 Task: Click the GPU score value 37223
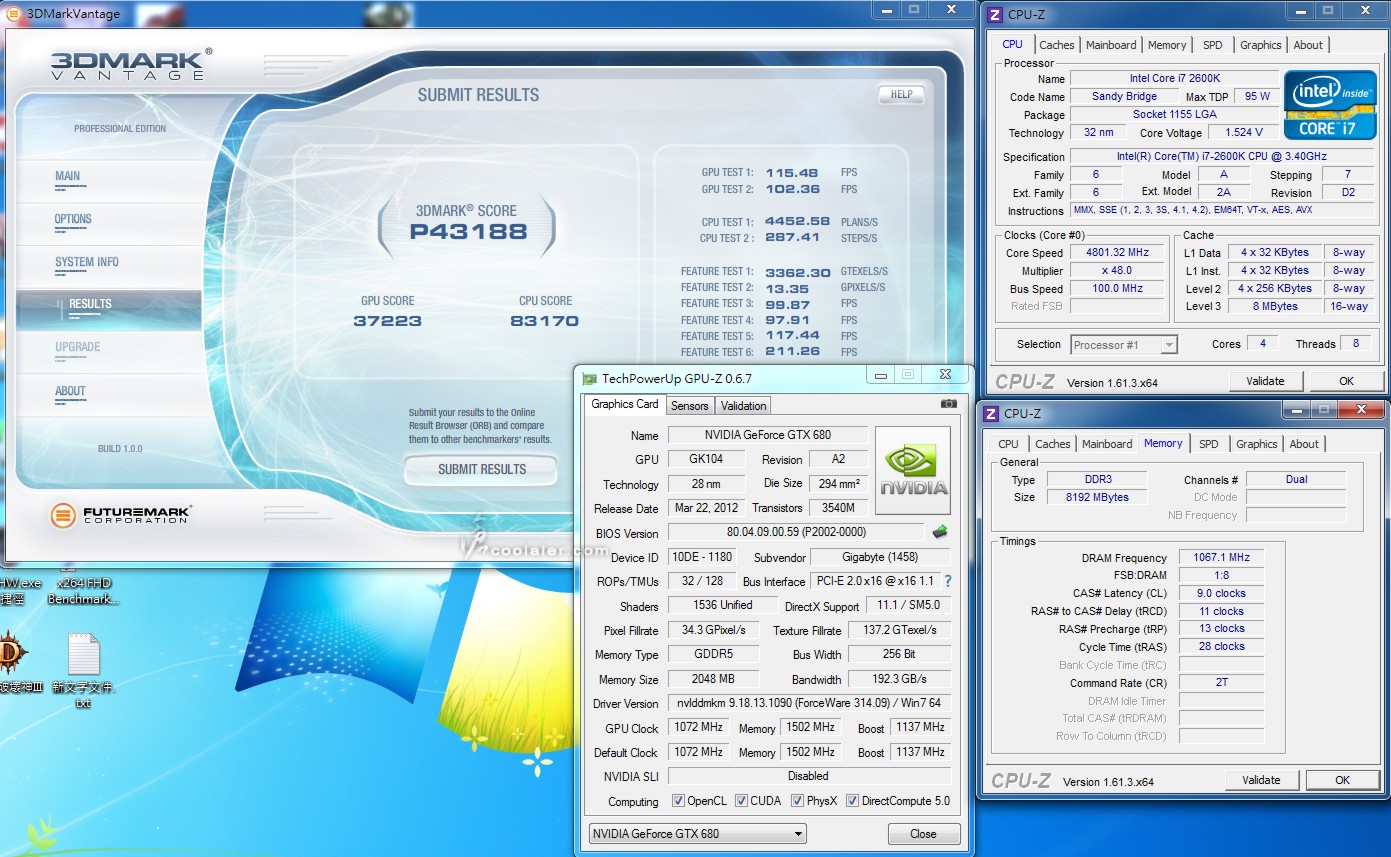pos(387,321)
